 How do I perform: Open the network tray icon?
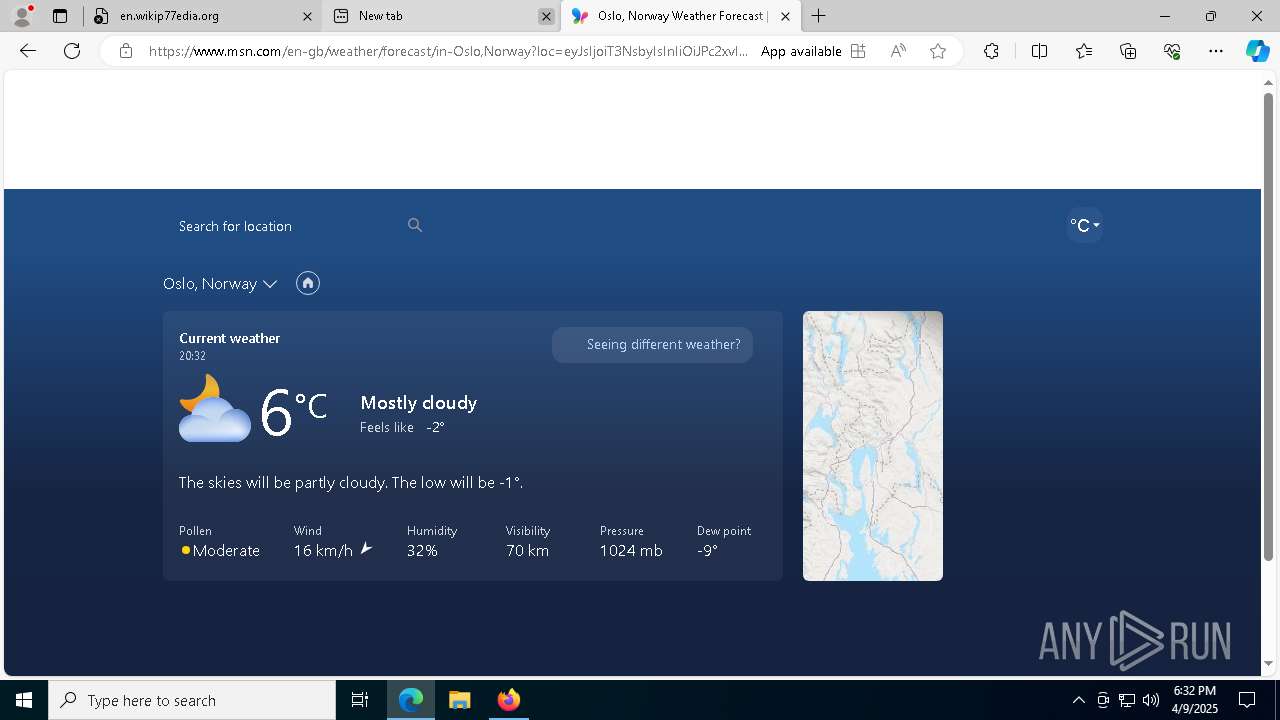tap(1127, 700)
